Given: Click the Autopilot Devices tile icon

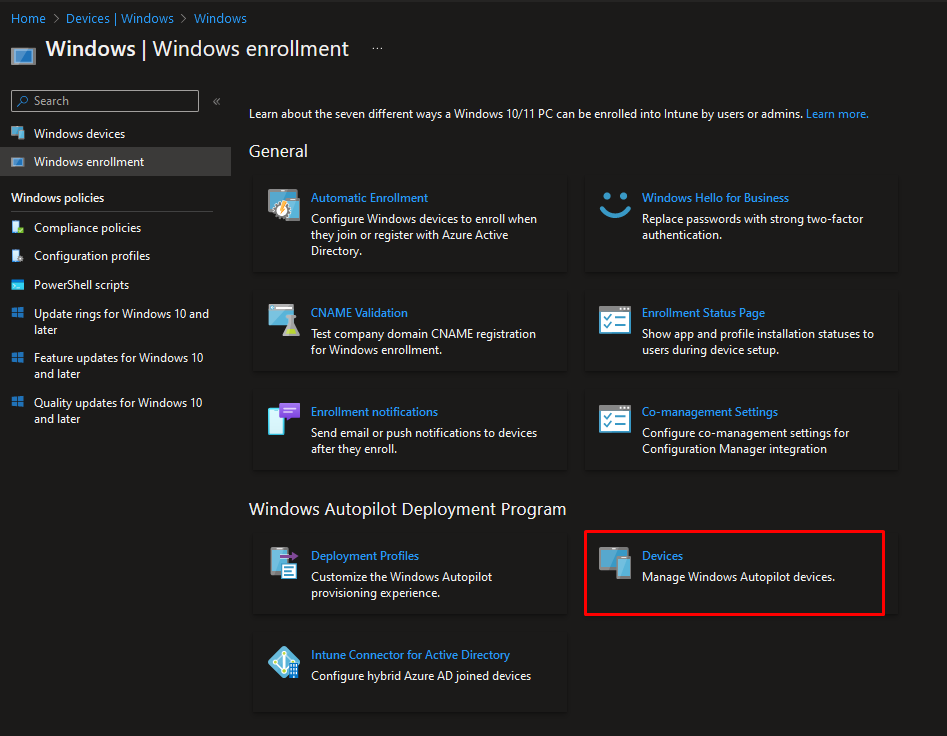Looking at the screenshot, I should [615, 563].
